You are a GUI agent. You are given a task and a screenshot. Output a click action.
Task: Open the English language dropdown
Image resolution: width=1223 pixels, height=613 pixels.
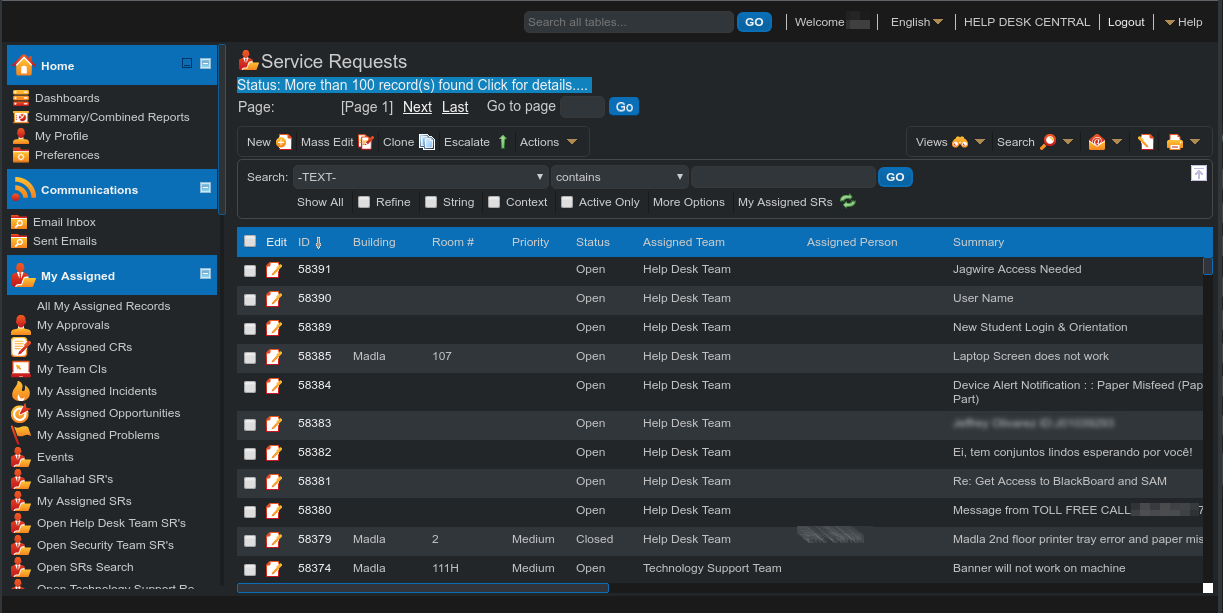pyautogui.click(x=917, y=22)
